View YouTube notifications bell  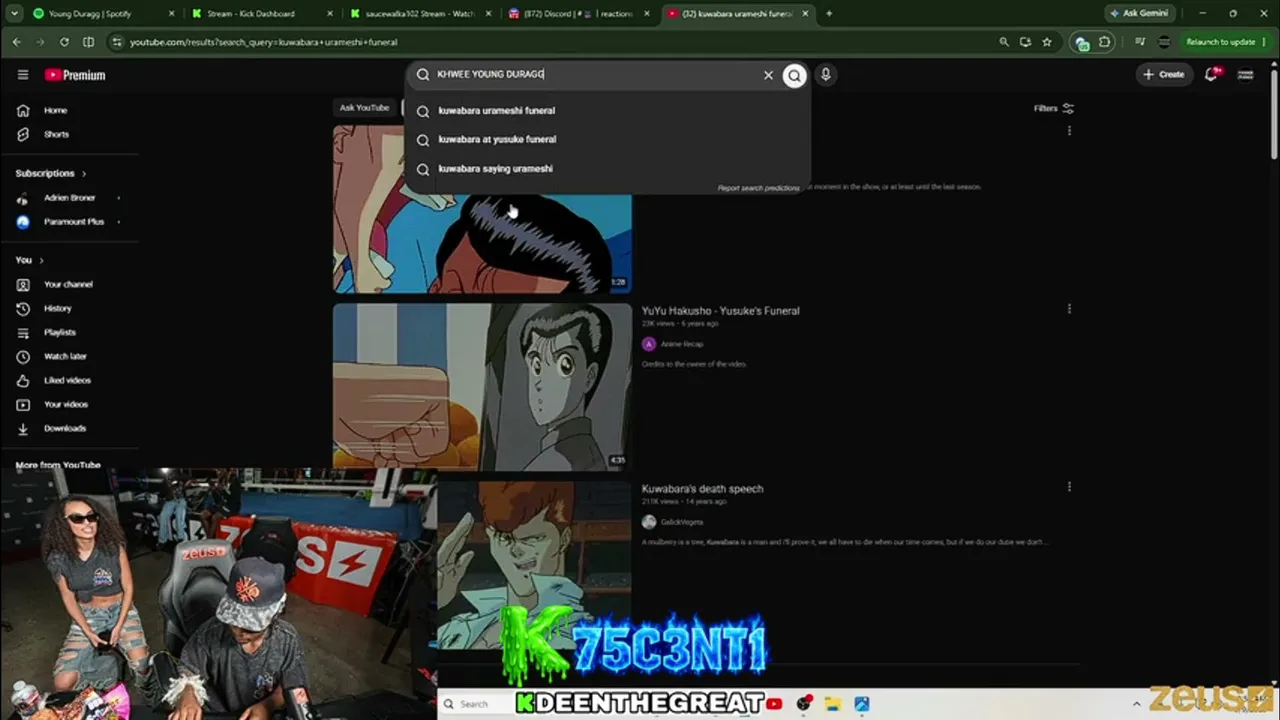[x=1212, y=74]
